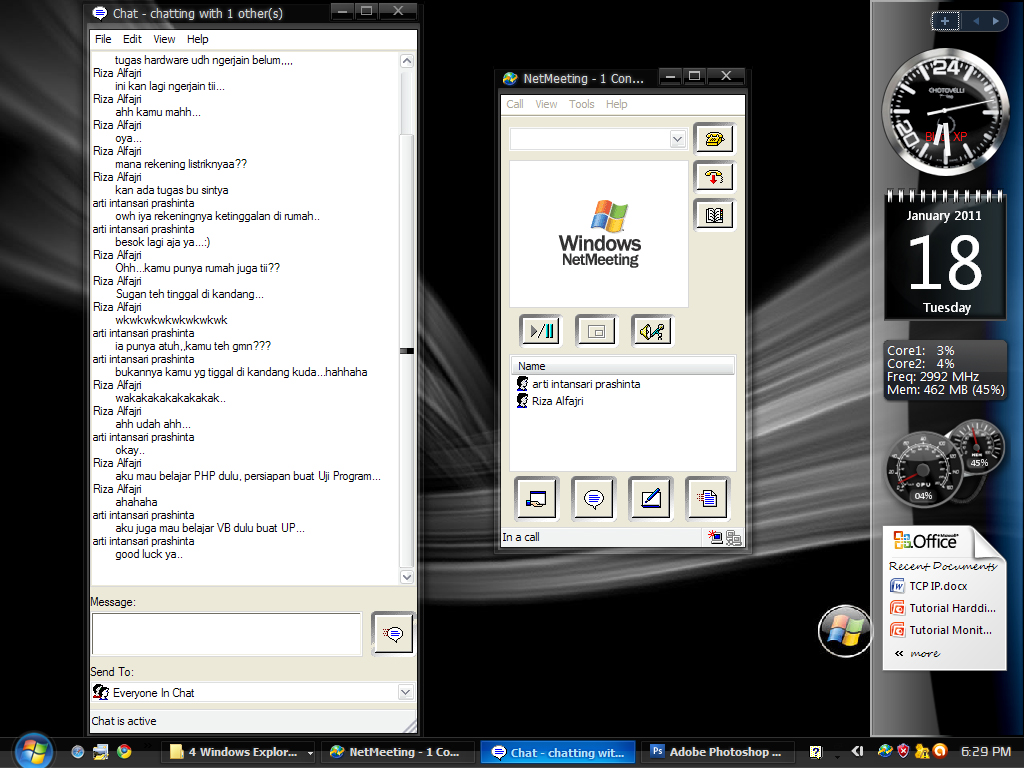Screen dimensions: 1024x768
Task: Toggle Picture-in-Picture view in NetMeeting
Action: (596, 330)
